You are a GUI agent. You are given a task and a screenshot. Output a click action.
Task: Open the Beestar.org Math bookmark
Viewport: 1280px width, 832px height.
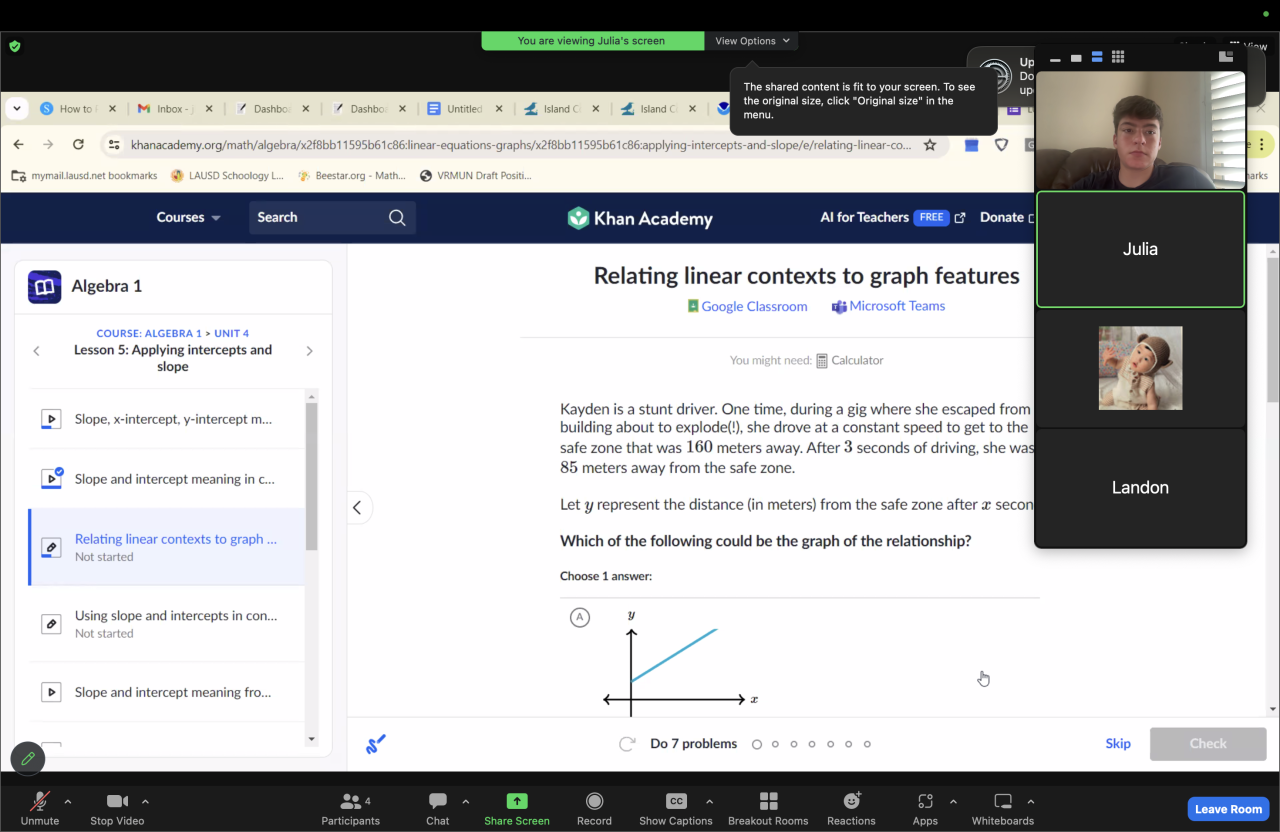pyautogui.click(x=352, y=176)
